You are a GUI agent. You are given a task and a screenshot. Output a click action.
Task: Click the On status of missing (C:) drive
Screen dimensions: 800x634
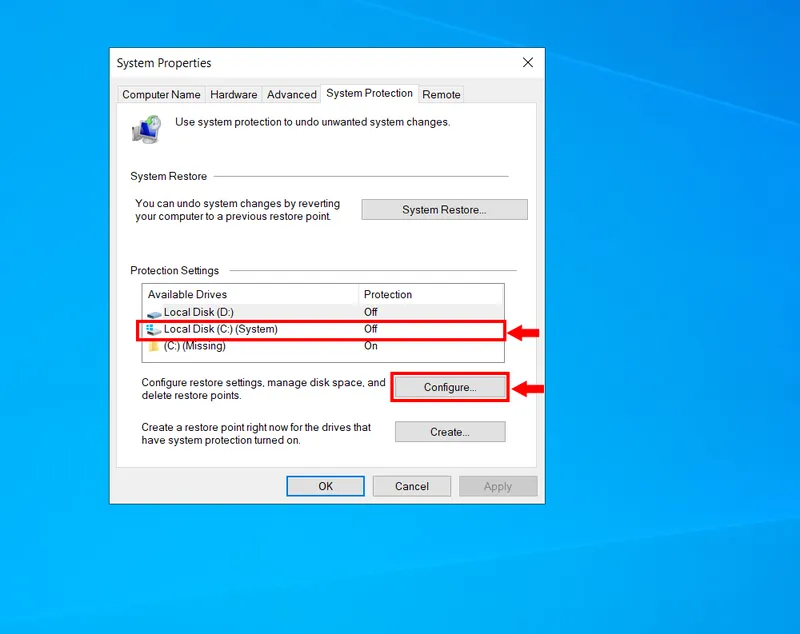click(371, 346)
